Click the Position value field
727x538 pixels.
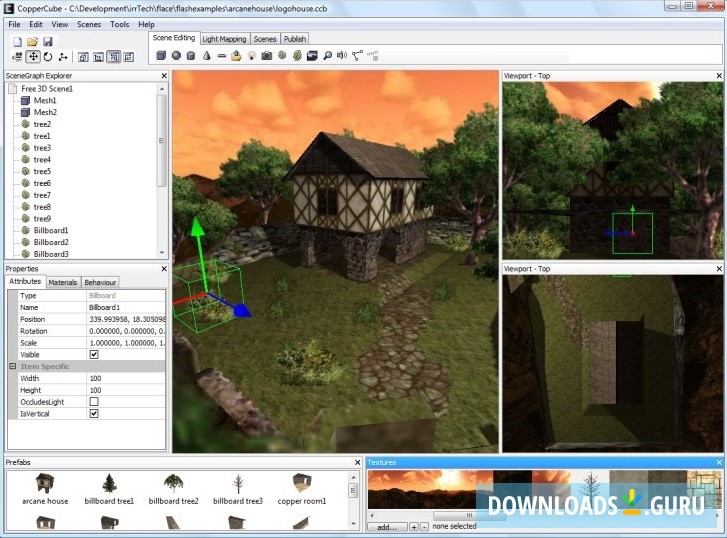(126, 319)
